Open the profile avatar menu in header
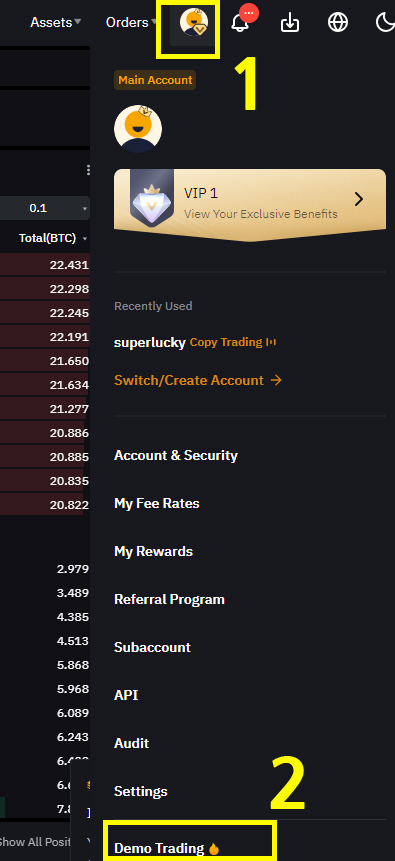The image size is (395, 861). (193, 23)
